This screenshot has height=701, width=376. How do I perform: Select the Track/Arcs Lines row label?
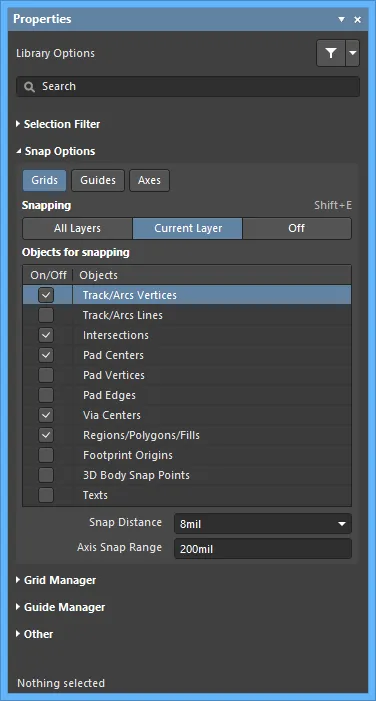click(123, 315)
